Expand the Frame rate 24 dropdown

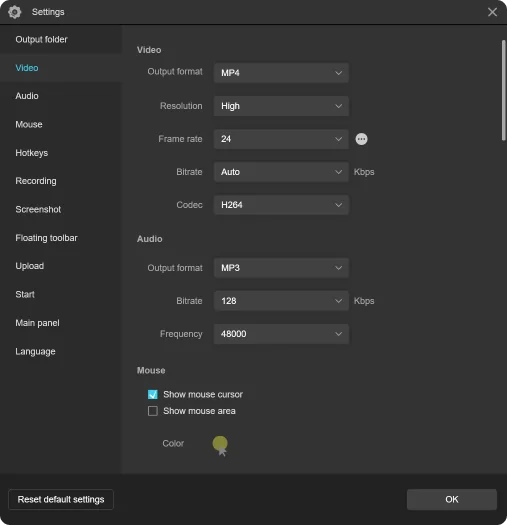[x=281, y=139]
